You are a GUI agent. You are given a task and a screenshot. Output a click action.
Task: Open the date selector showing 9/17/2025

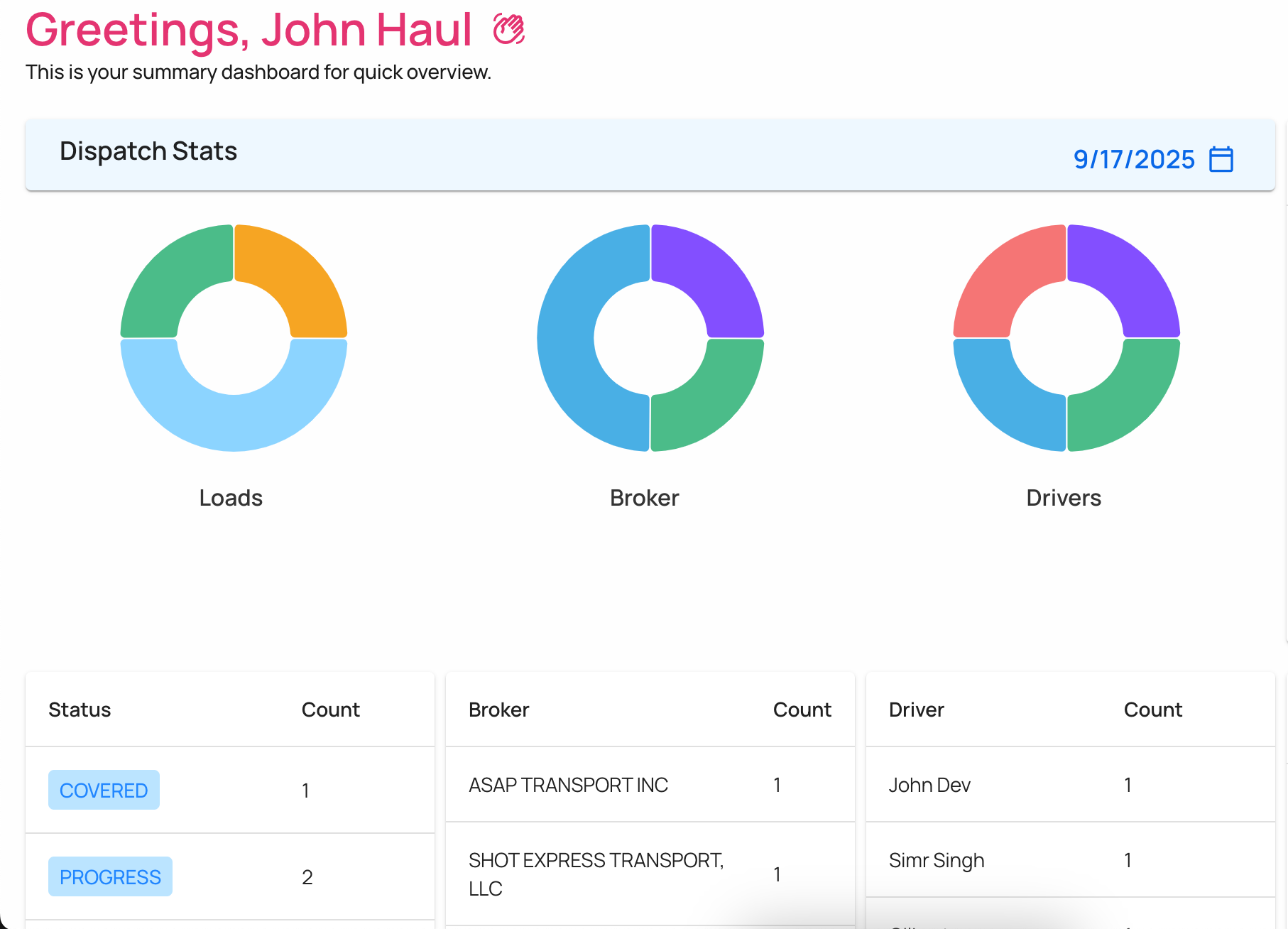click(1134, 158)
